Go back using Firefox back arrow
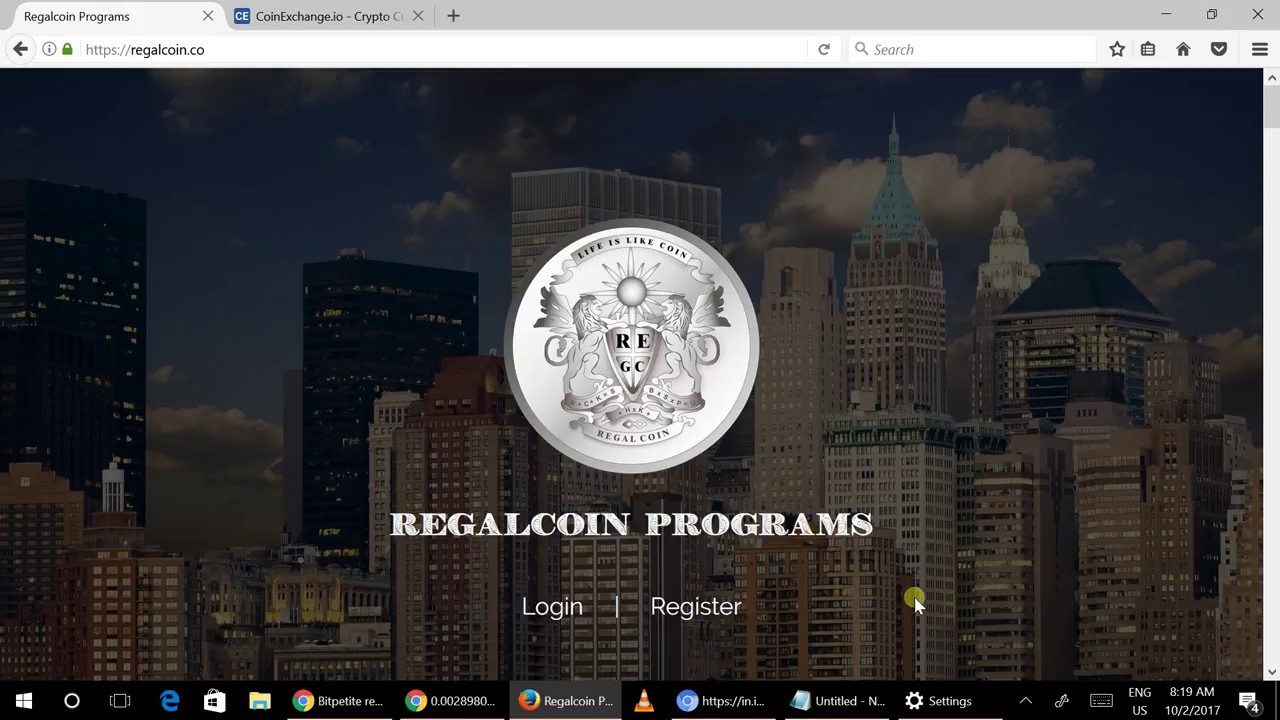The width and height of the screenshot is (1280, 720). pos(20,49)
